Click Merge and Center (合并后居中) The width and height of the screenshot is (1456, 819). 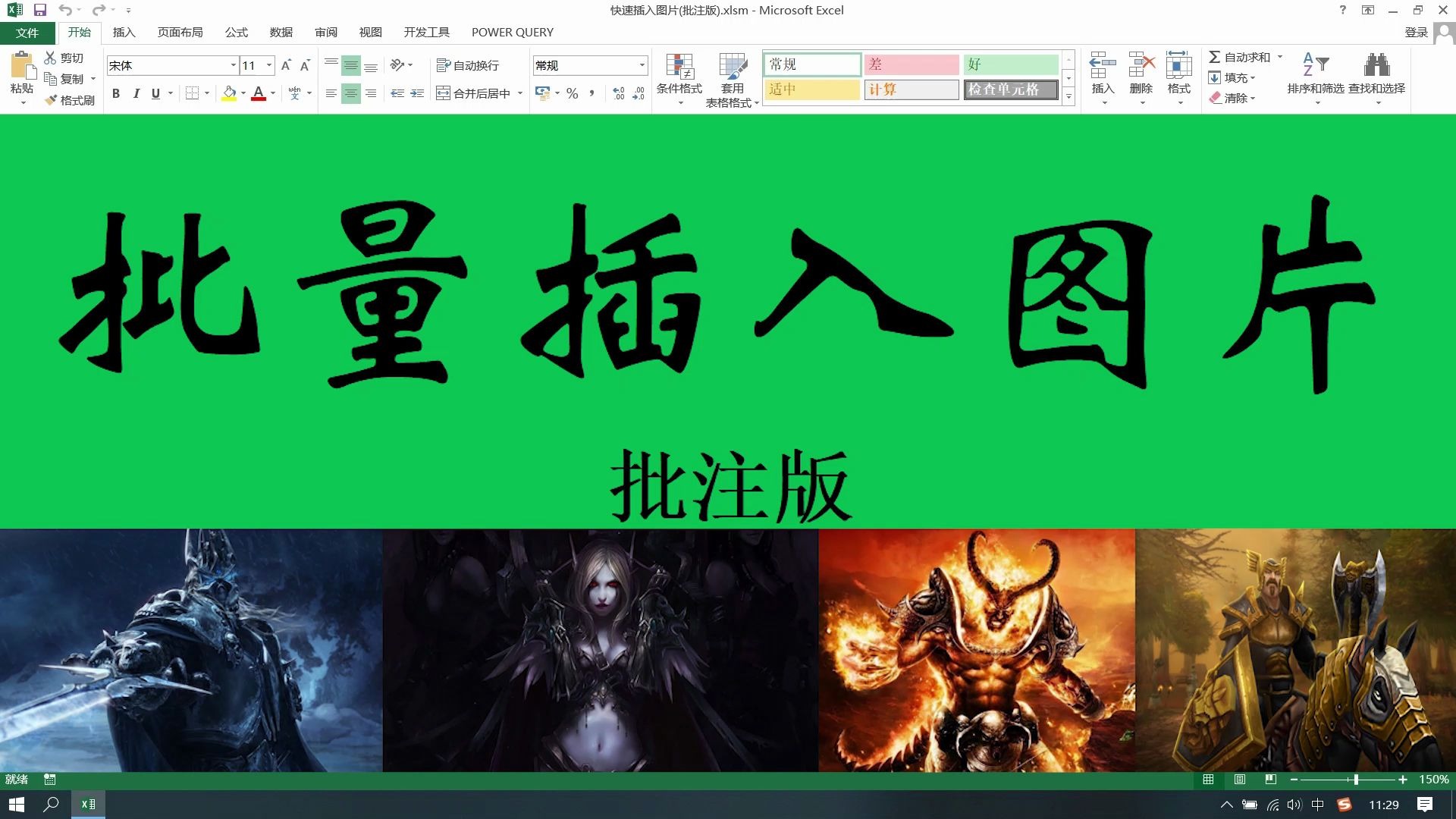pyautogui.click(x=474, y=93)
